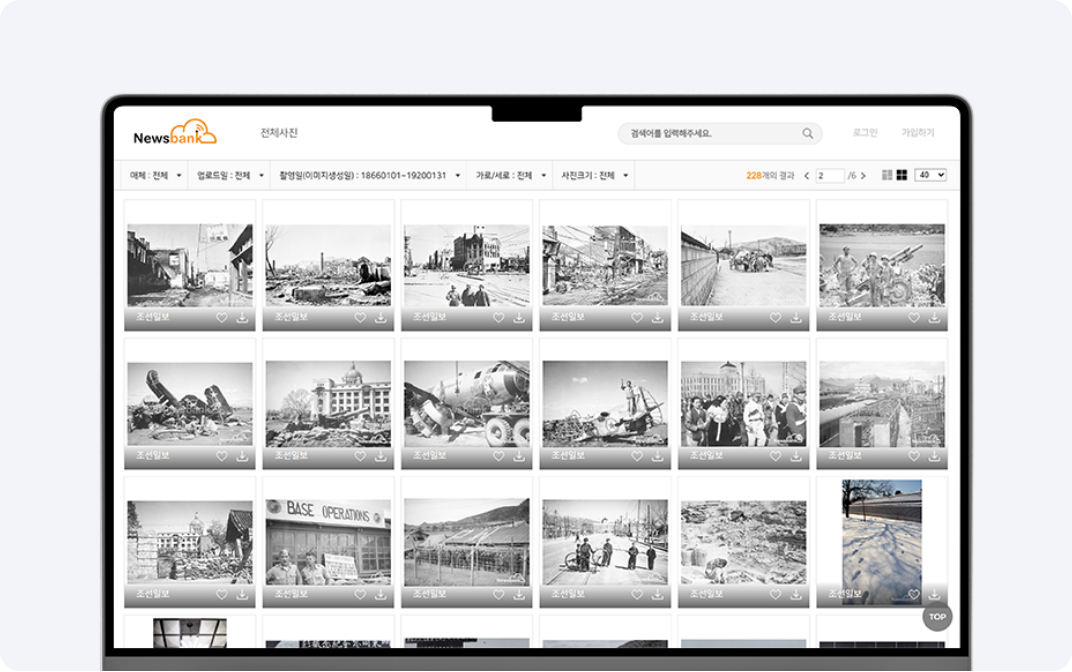The height and width of the screenshot is (672, 1072).
Task: Go to the next results page
Action: pos(863,176)
